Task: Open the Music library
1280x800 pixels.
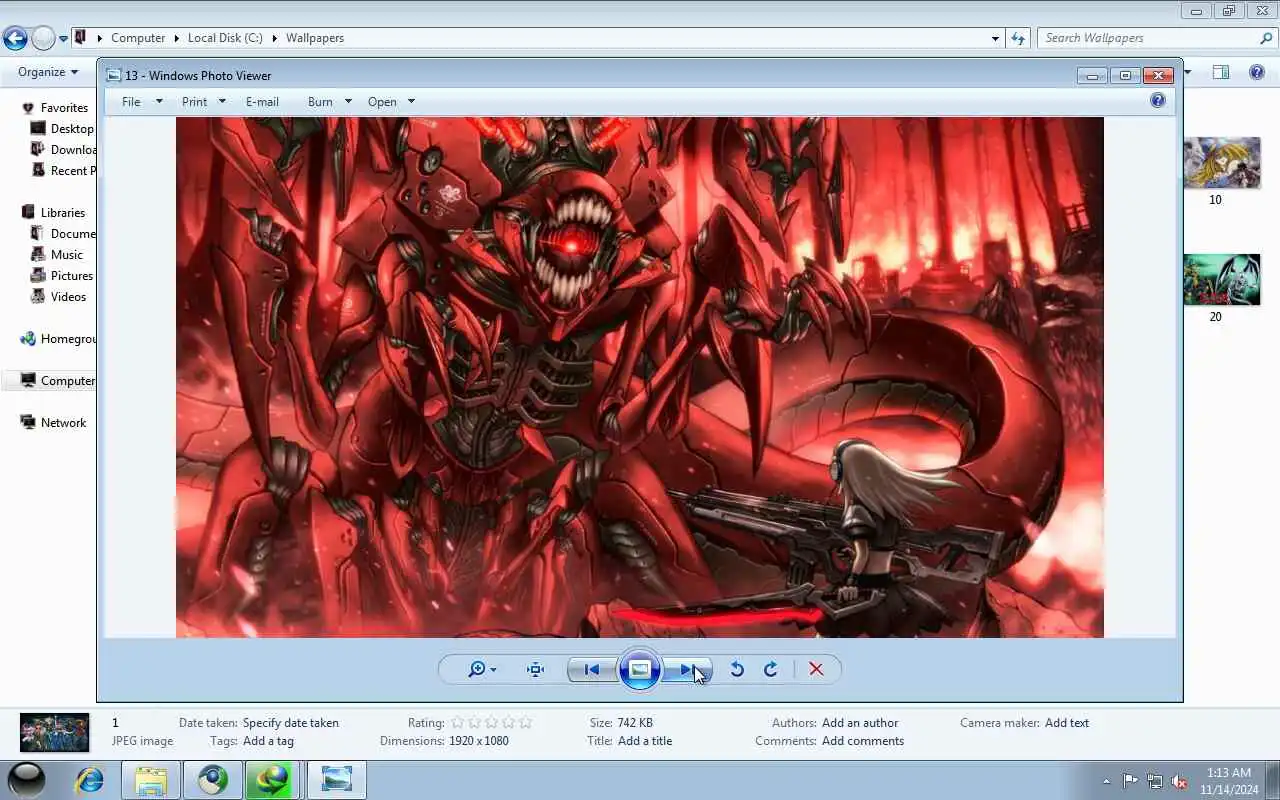Action: pos(66,254)
